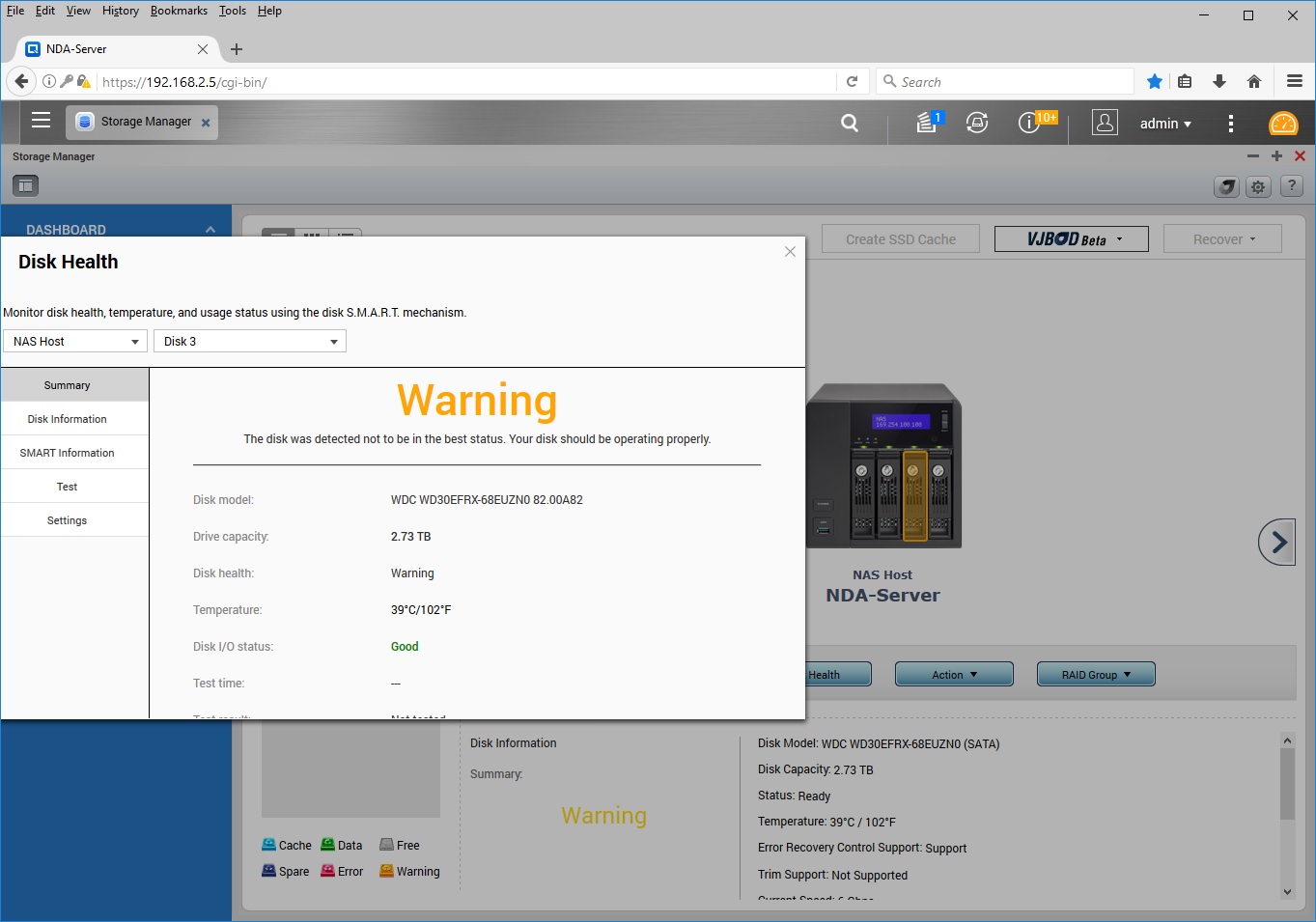Bookmark this page with the star icon
This screenshot has width=1316, height=922.
point(1154,82)
